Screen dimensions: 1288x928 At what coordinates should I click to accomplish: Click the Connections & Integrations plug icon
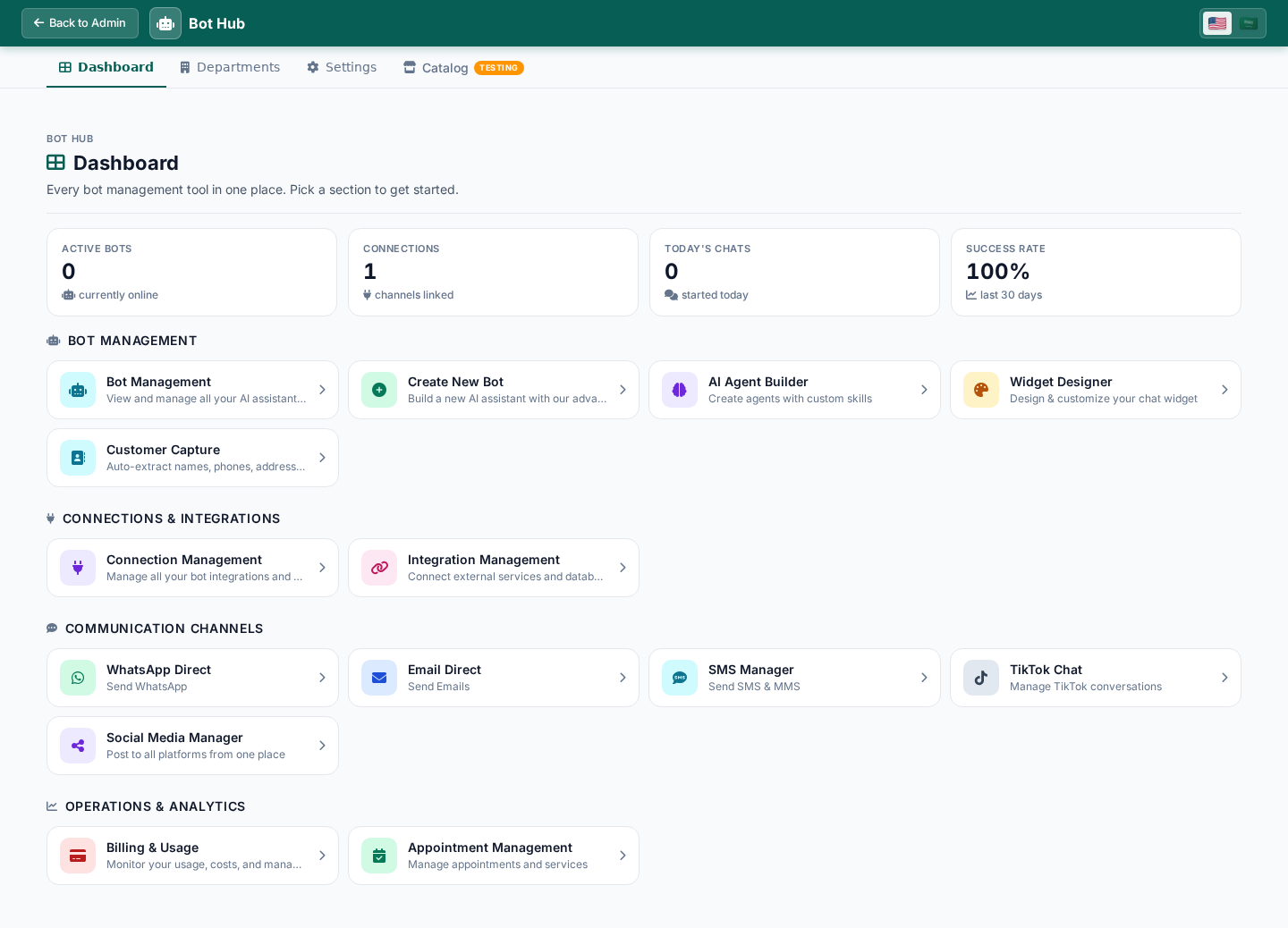coord(50,519)
